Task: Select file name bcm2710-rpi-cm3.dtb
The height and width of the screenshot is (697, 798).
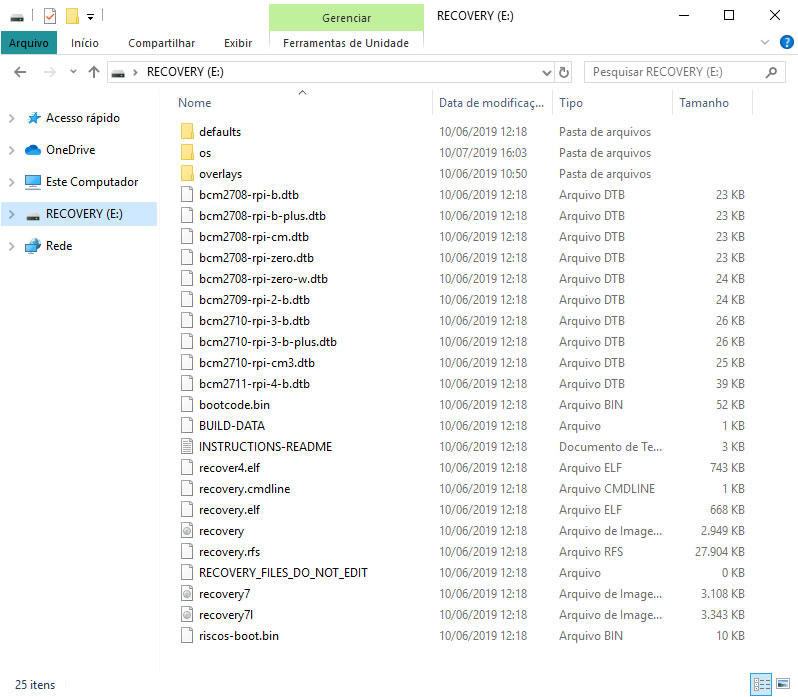Action: pos(257,362)
